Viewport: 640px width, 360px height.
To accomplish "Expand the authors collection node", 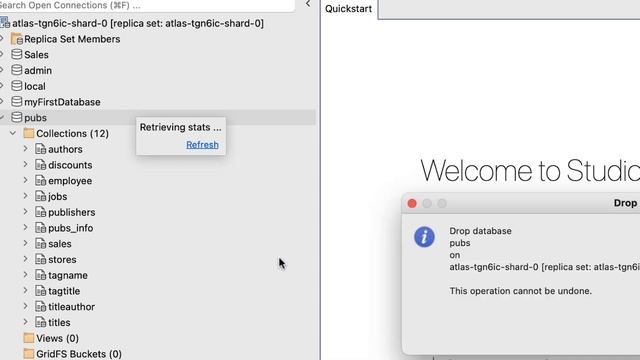I will click(x=25, y=149).
